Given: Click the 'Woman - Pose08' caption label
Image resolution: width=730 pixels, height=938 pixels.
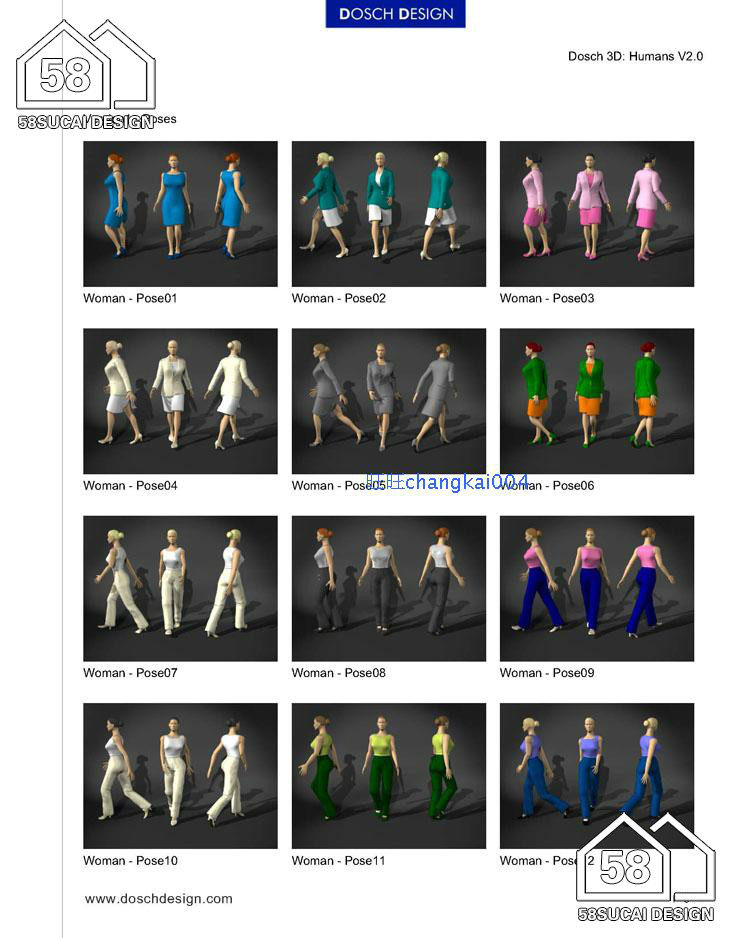Looking at the screenshot, I should (x=338, y=673).
